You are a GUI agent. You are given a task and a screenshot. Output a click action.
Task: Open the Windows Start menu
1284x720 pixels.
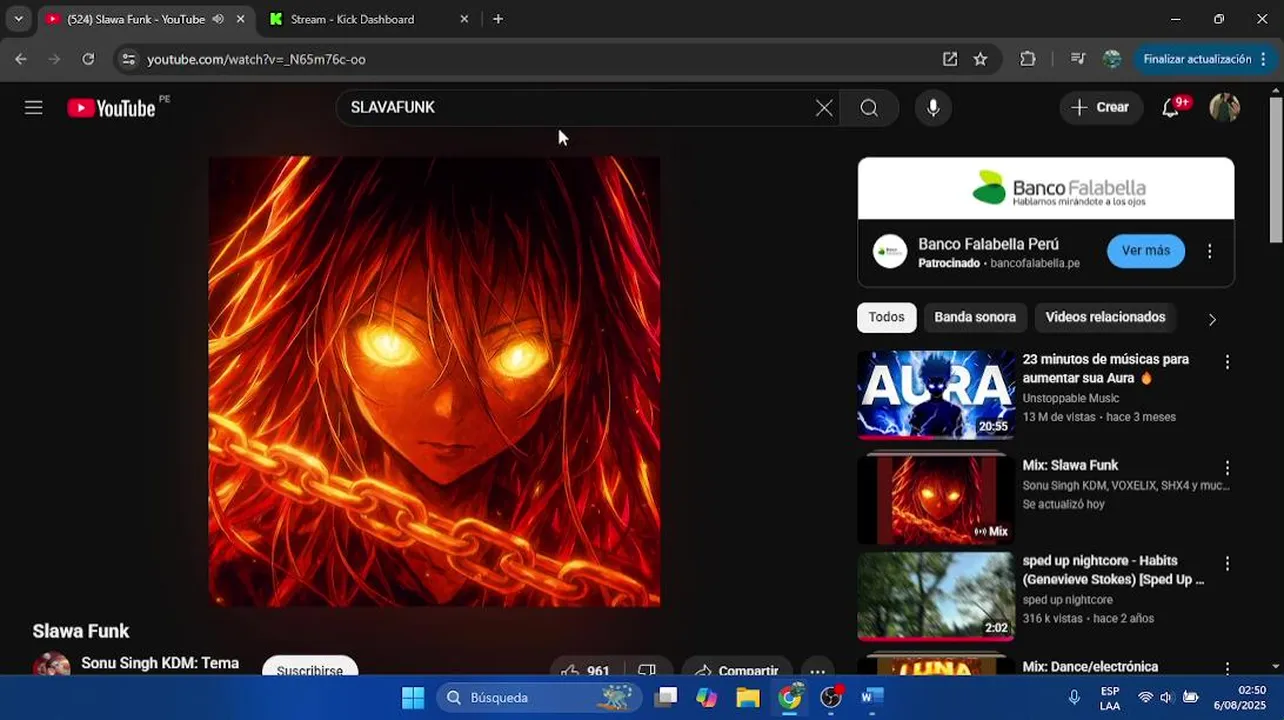tap(413, 697)
